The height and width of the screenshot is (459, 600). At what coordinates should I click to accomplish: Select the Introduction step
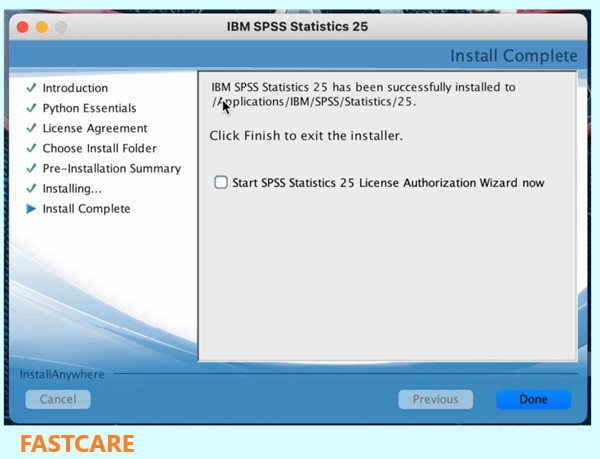tap(75, 88)
